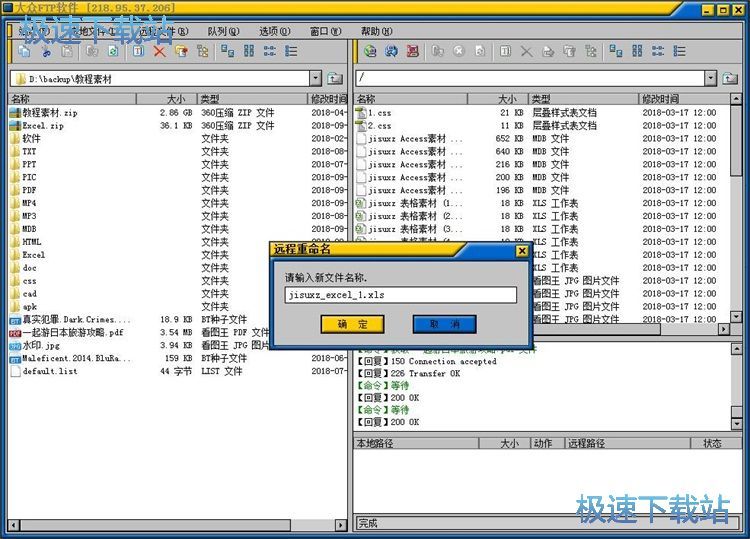Click the new file name input field
The image size is (750, 539).
coord(400,295)
